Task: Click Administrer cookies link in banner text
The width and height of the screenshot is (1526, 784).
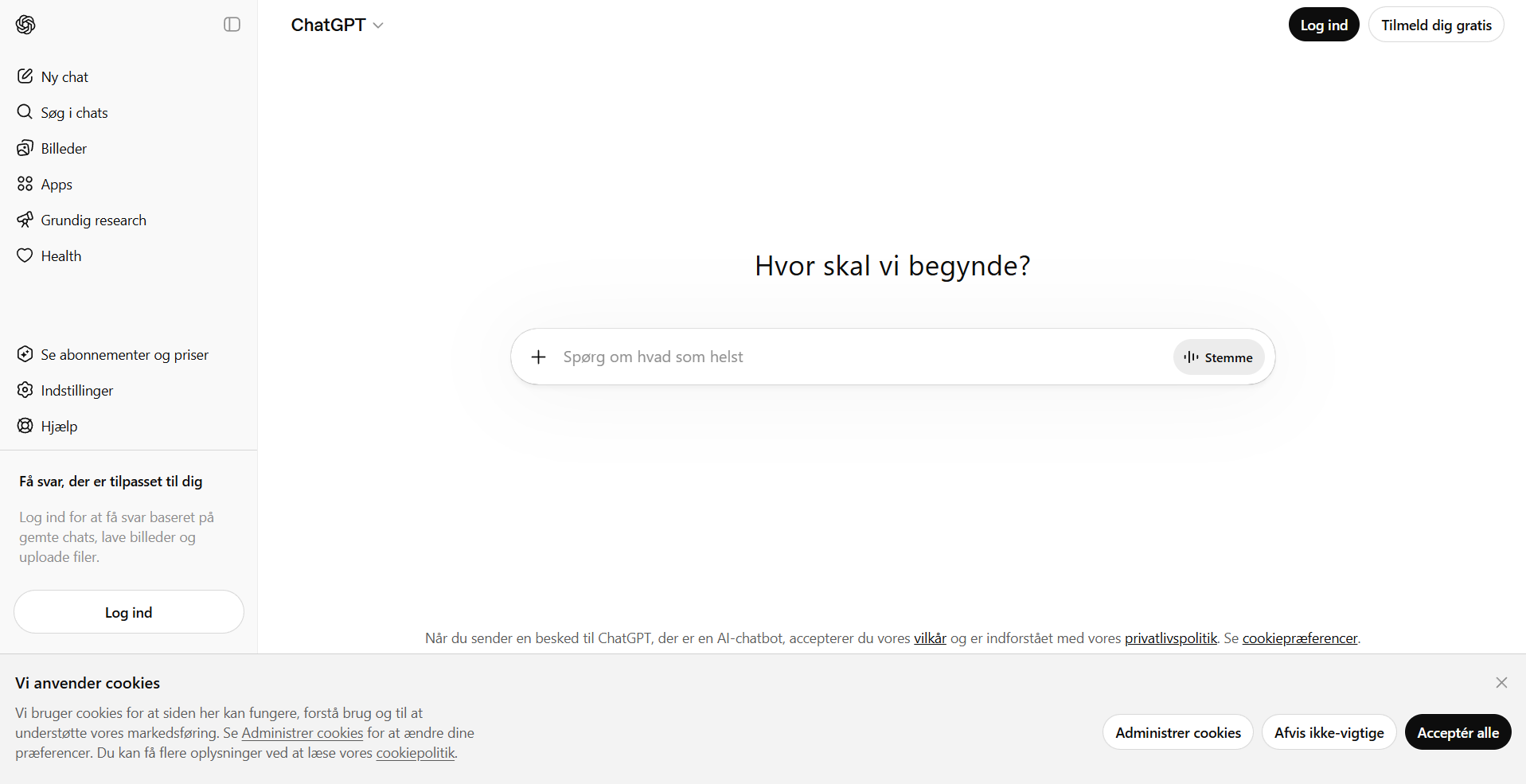Action: [302, 733]
